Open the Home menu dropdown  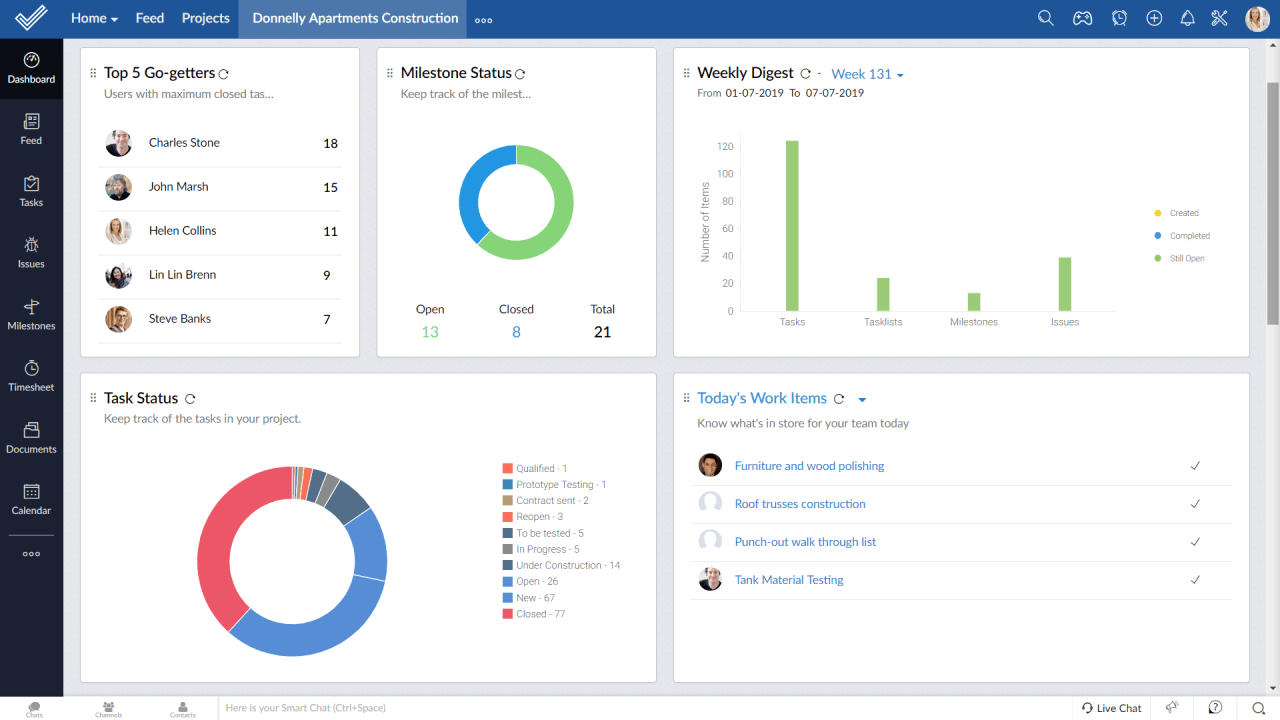93,17
